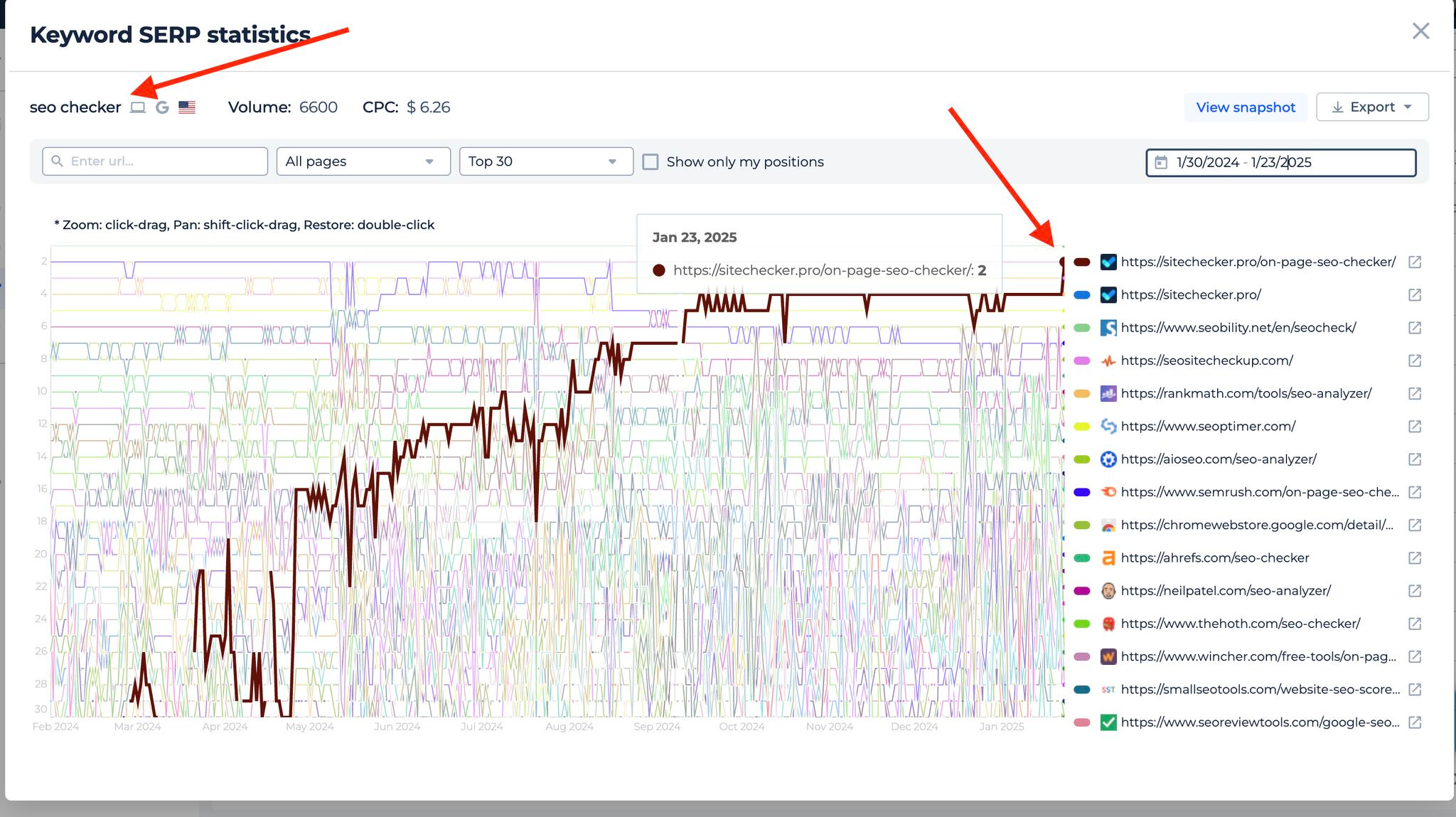This screenshot has height=817, width=1456.
Task: Click the desktop device icon beside seo checker
Action: 138,107
